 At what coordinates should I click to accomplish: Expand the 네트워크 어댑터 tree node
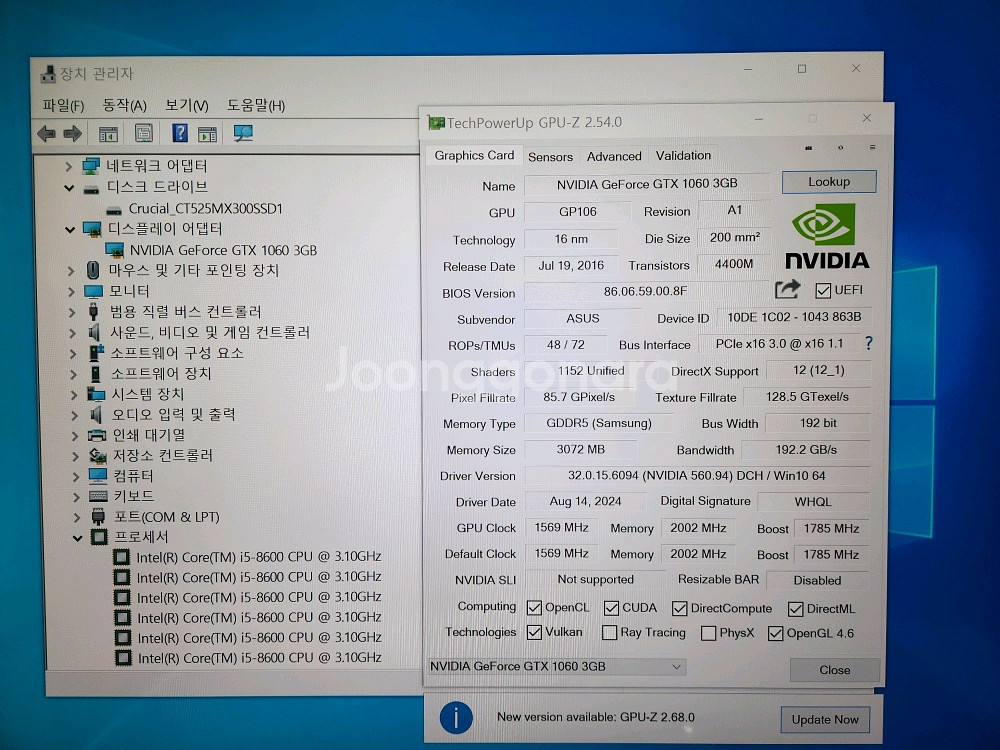coord(69,166)
